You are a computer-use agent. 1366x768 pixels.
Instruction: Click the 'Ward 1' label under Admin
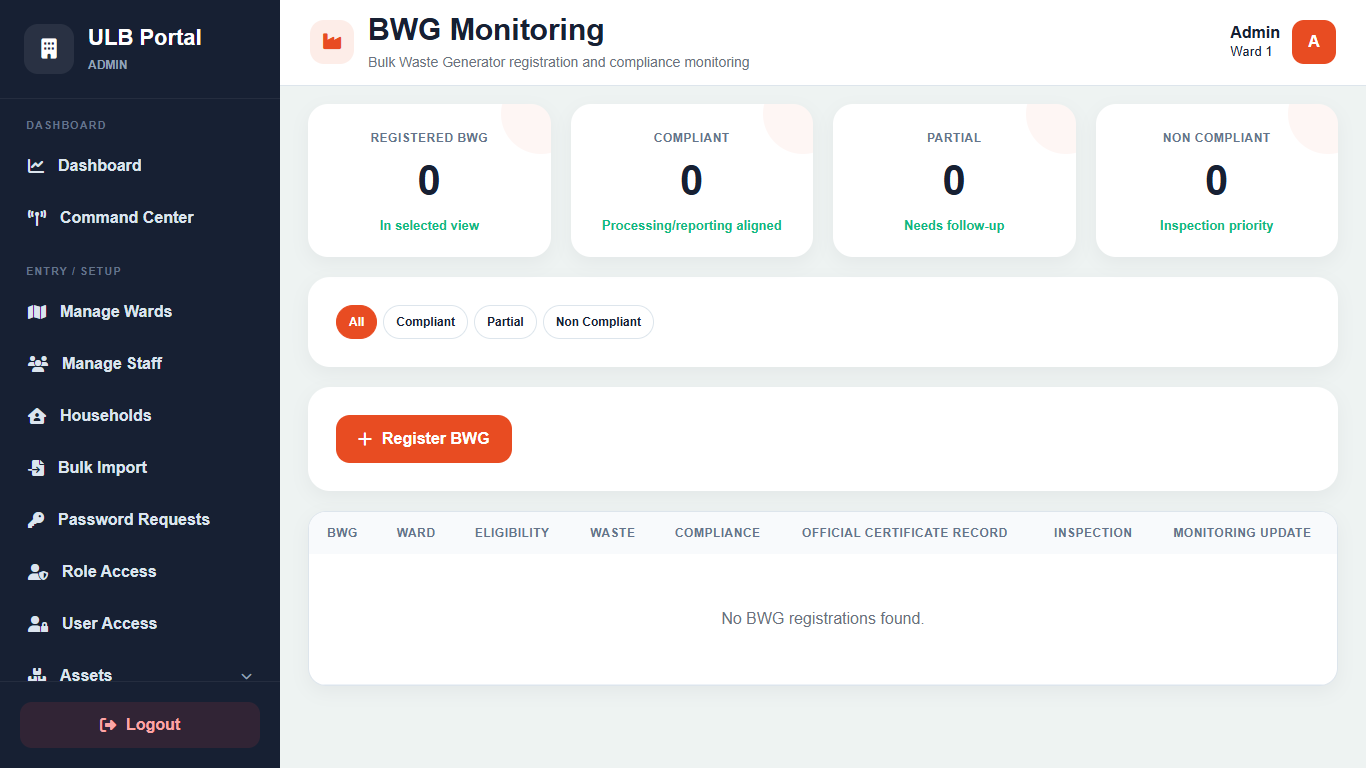[1251, 52]
